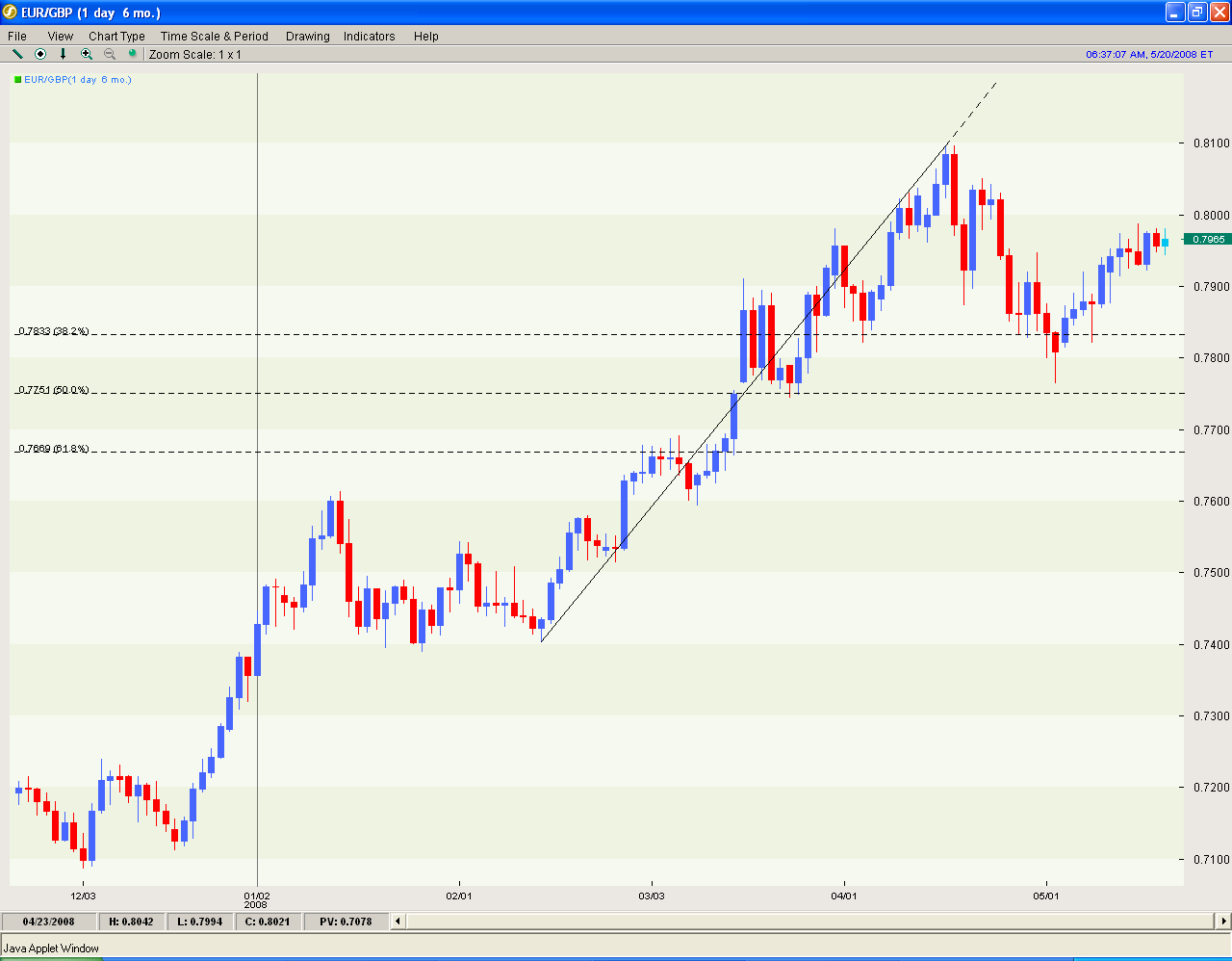1232x961 pixels.
Task: Click the 12/03 date axis label
Action: point(83,896)
